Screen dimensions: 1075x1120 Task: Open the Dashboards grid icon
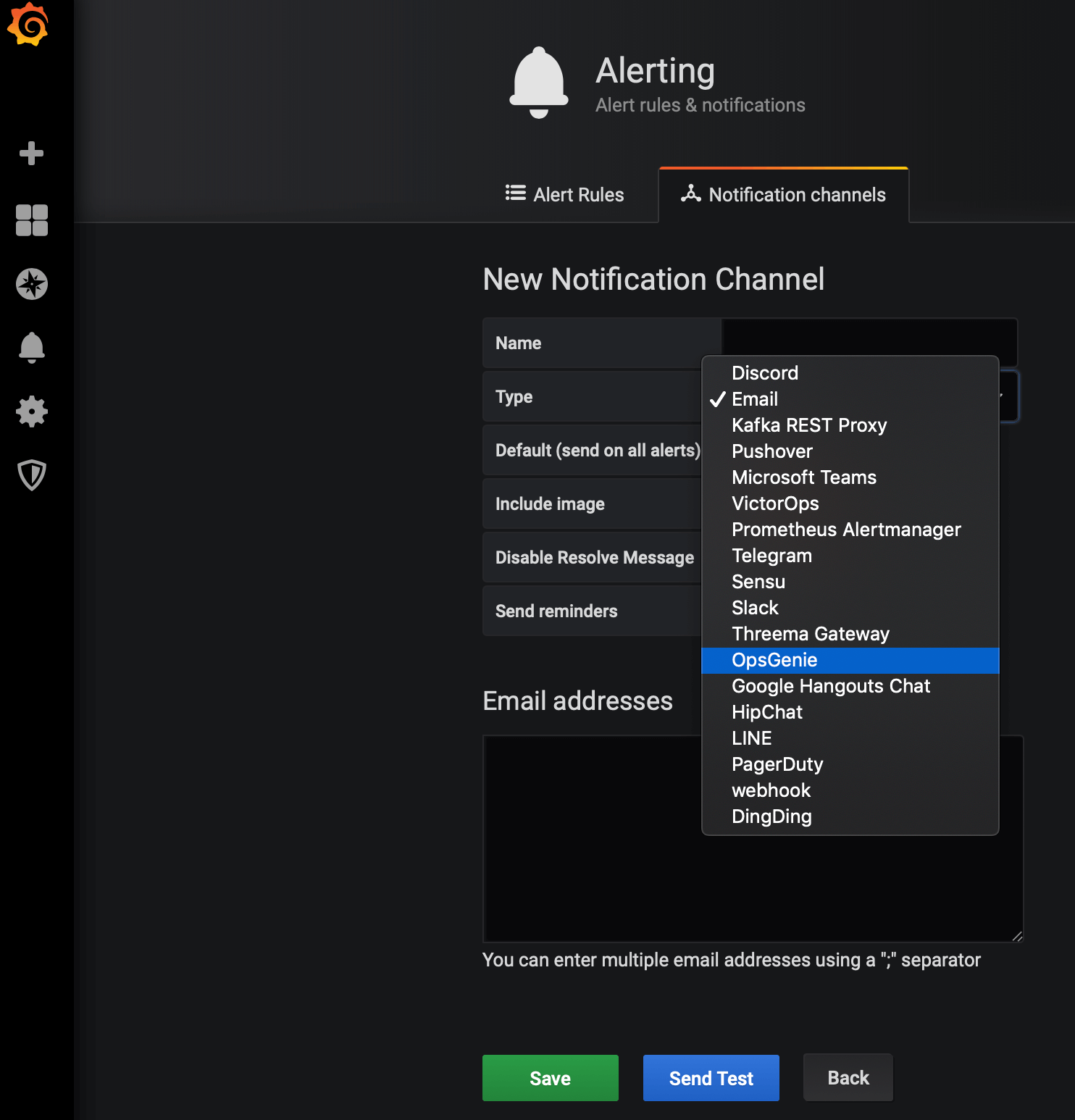(31, 220)
